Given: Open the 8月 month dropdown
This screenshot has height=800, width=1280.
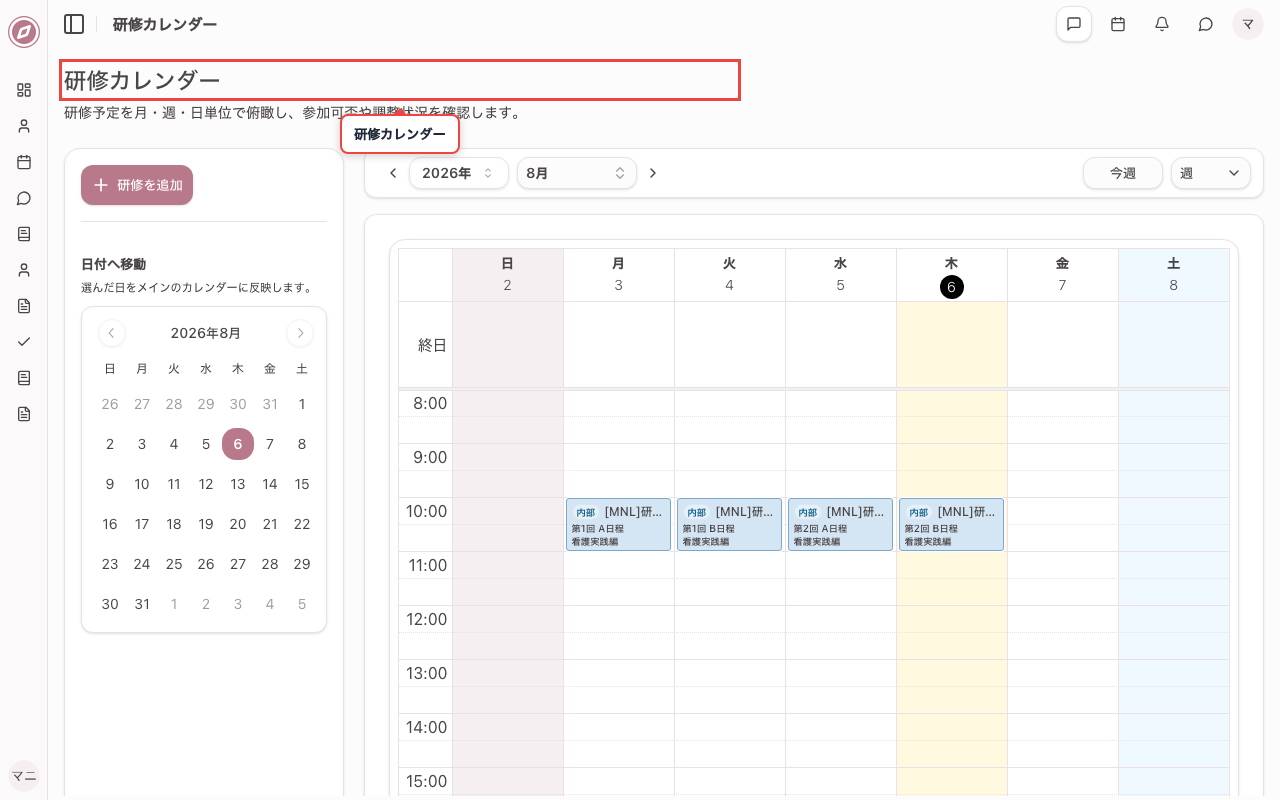Looking at the screenshot, I should (577, 173).
